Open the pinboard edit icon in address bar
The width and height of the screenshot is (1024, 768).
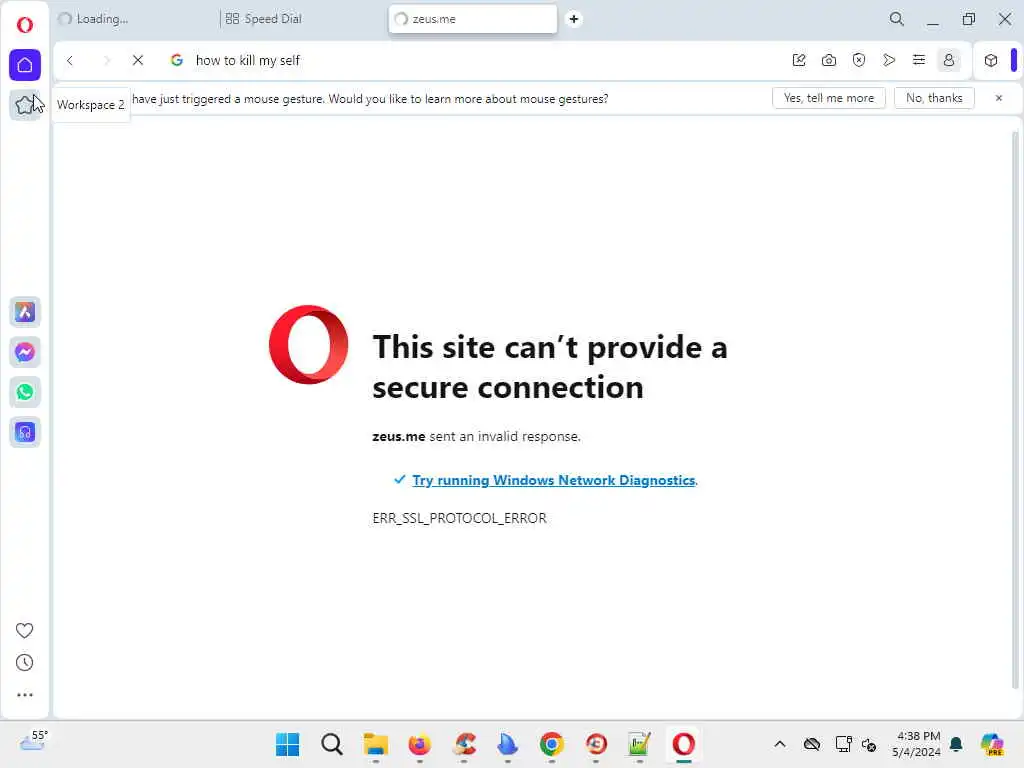click(799, 60)
